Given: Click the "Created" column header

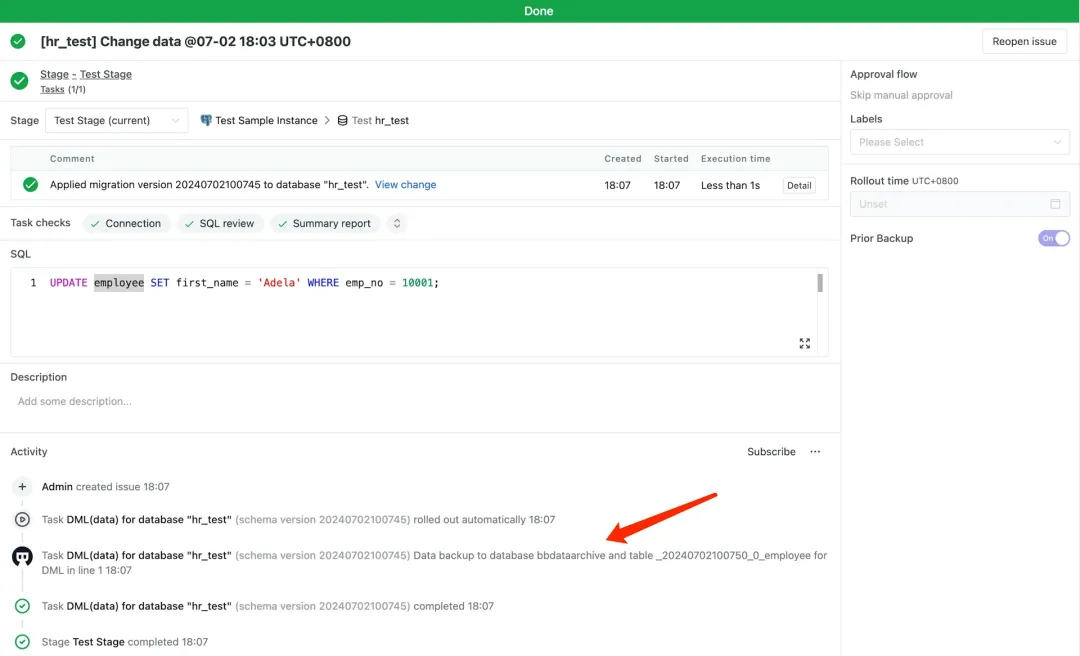Looking at the screenshot, I should pyautogui.click(x=623, y=158).
